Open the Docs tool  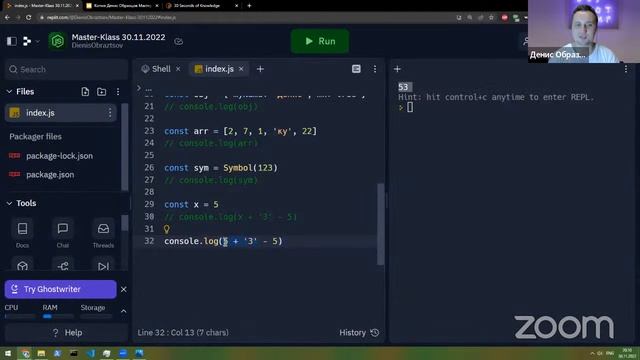pyautogui.click(x=22, y=233)
